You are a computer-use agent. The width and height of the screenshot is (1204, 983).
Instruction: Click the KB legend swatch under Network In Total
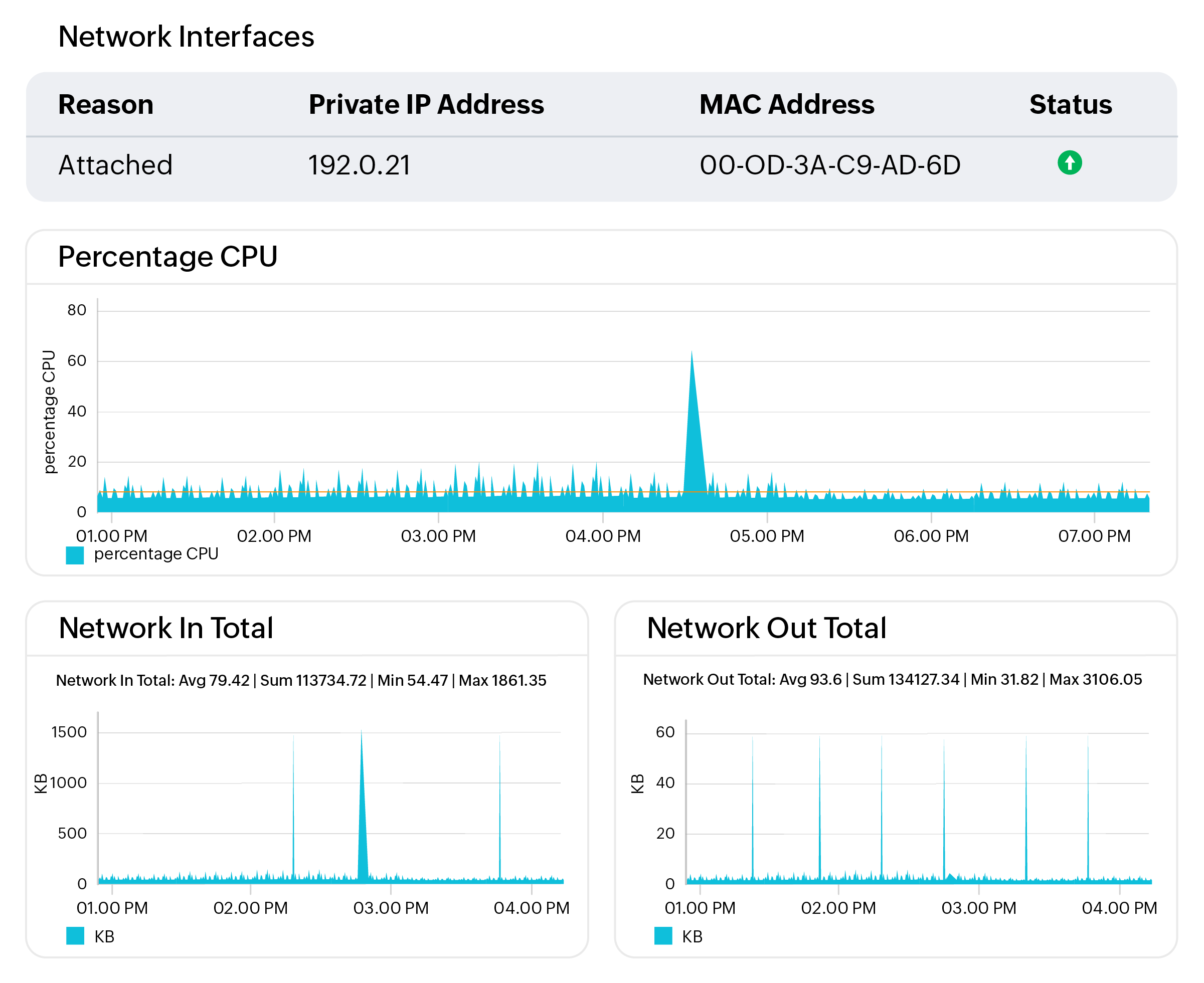(x=75, y=935)
